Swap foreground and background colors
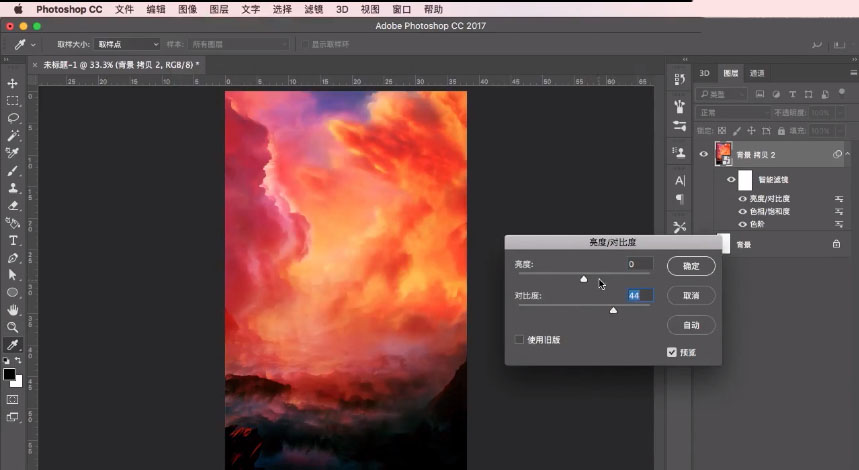This screenshot has height=470, width=859. click(18, 360)
